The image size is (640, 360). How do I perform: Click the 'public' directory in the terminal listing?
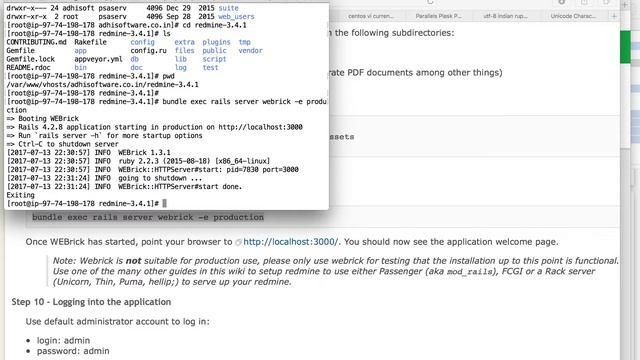[214, 51]
